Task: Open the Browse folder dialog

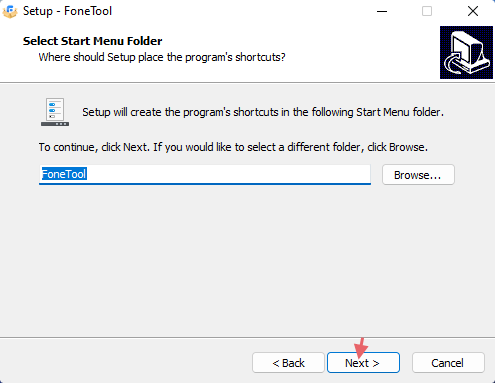Action: click(x=418, y=175)
